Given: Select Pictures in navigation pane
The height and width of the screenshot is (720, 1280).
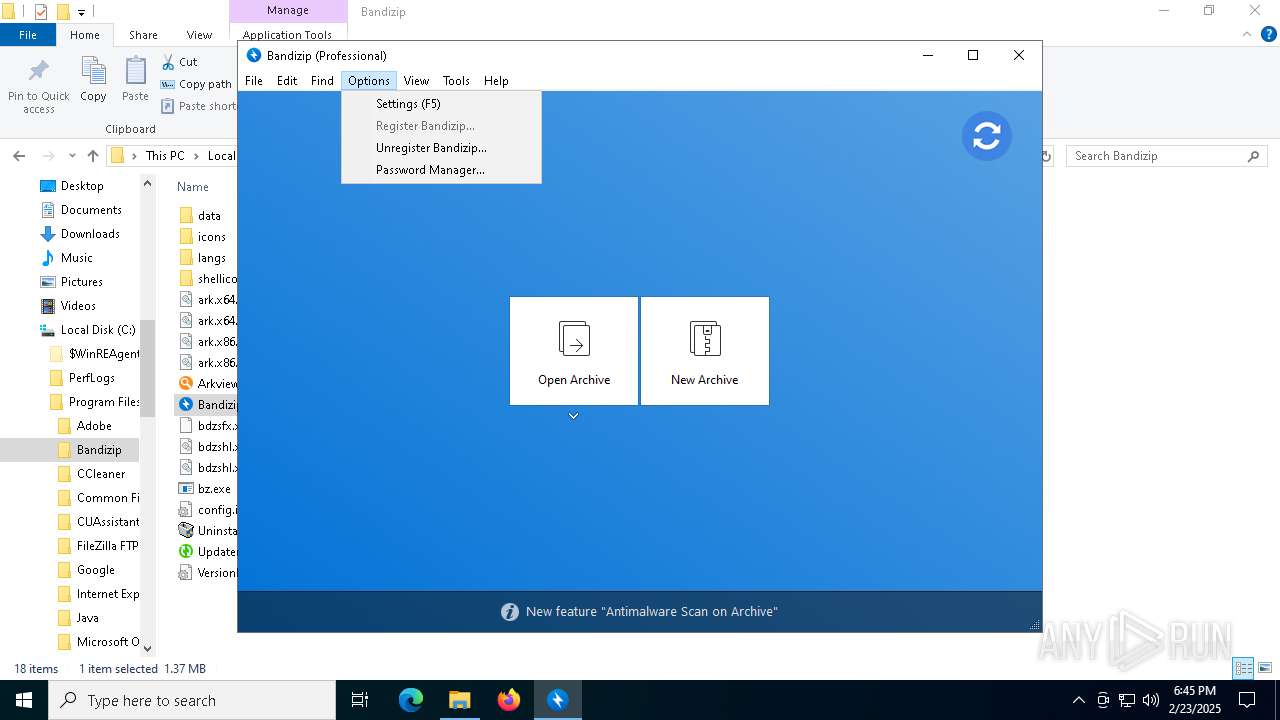Looking at the screenshot, I should 81,282.
